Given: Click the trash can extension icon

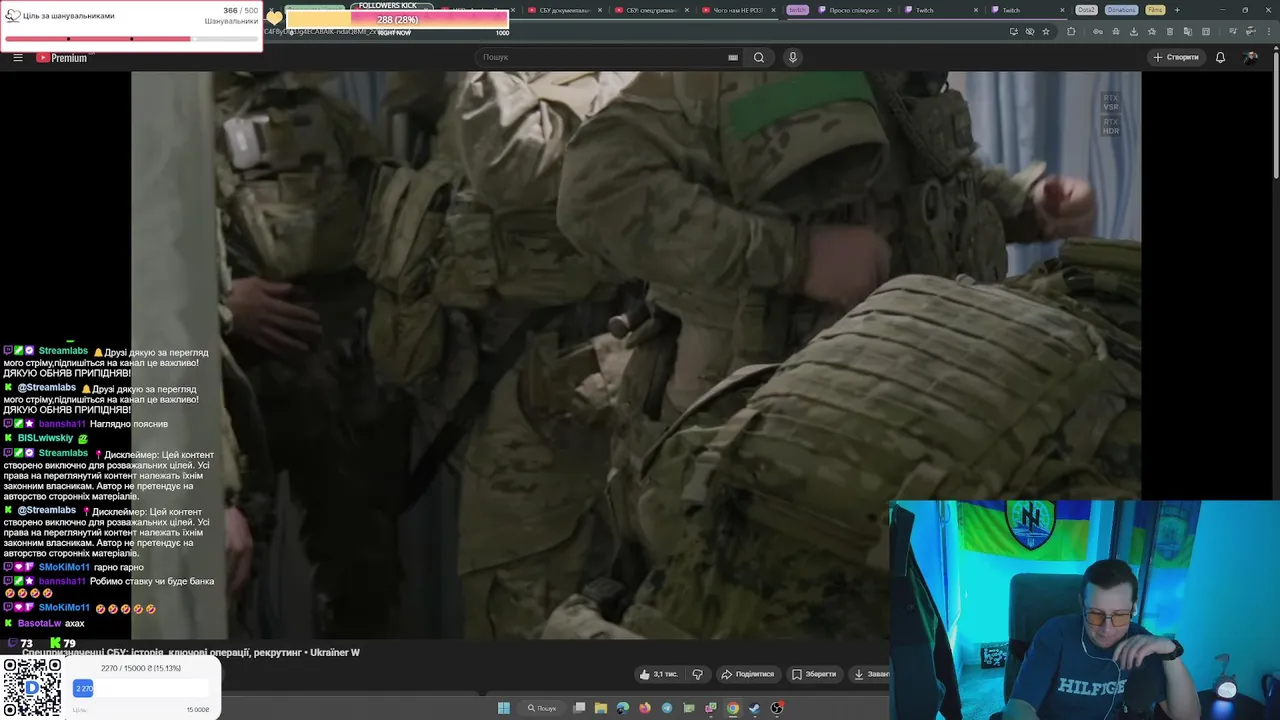Looking at the screenshot, I should 1169,31.
